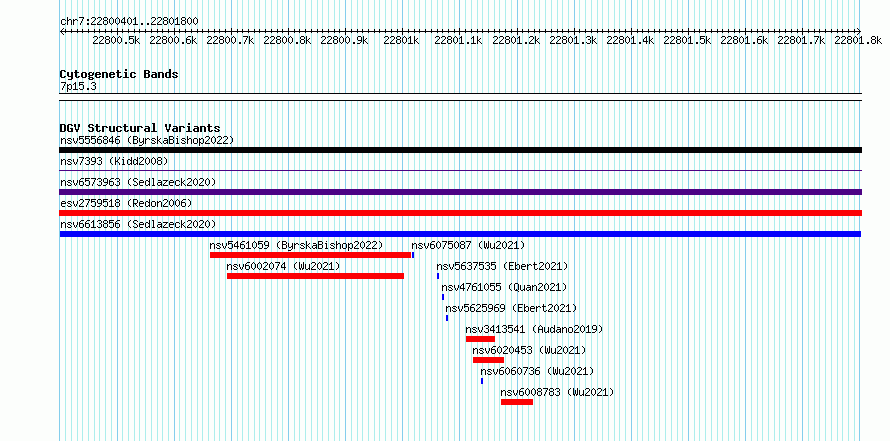This screenshot has width=890, height=441.
Task: Open nsv6020453 (Wu2021) label
Action: (529, 350)
